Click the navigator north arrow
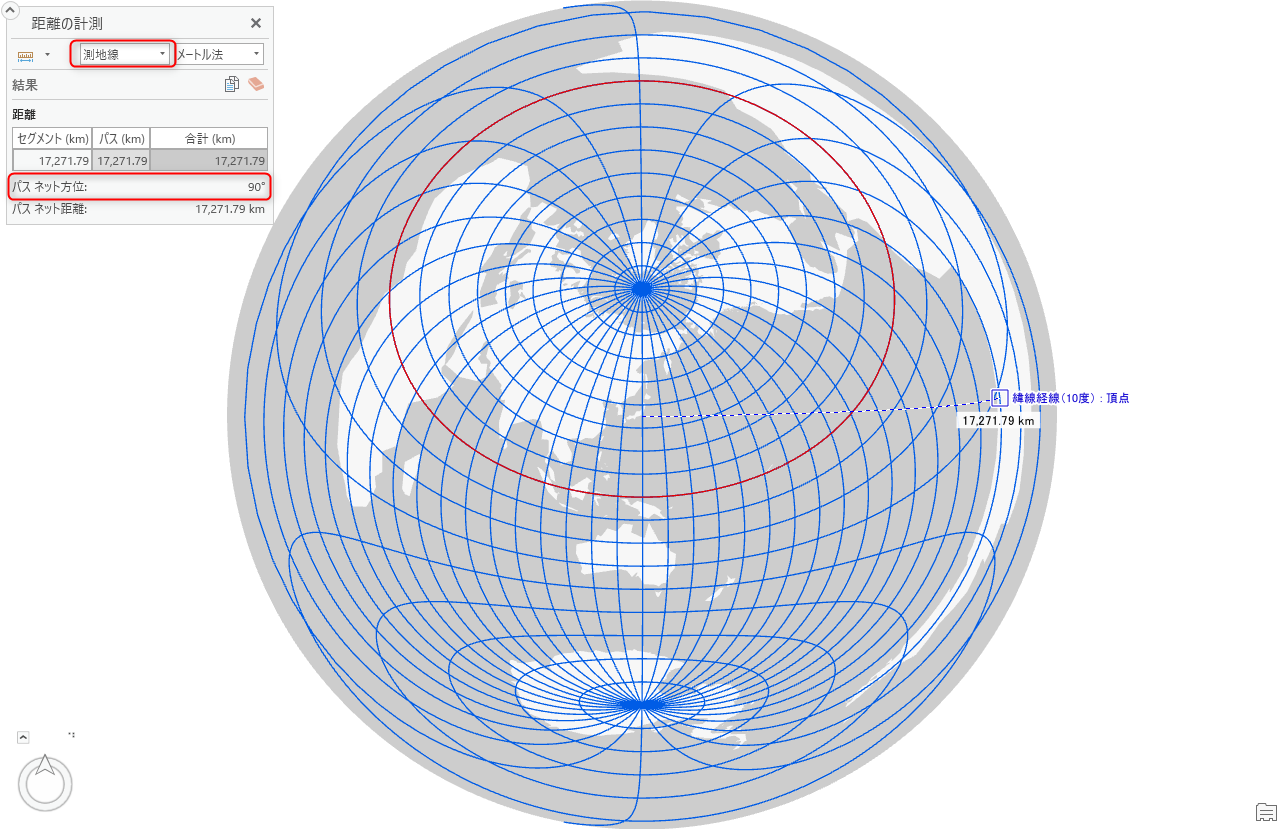 (45, 766)
